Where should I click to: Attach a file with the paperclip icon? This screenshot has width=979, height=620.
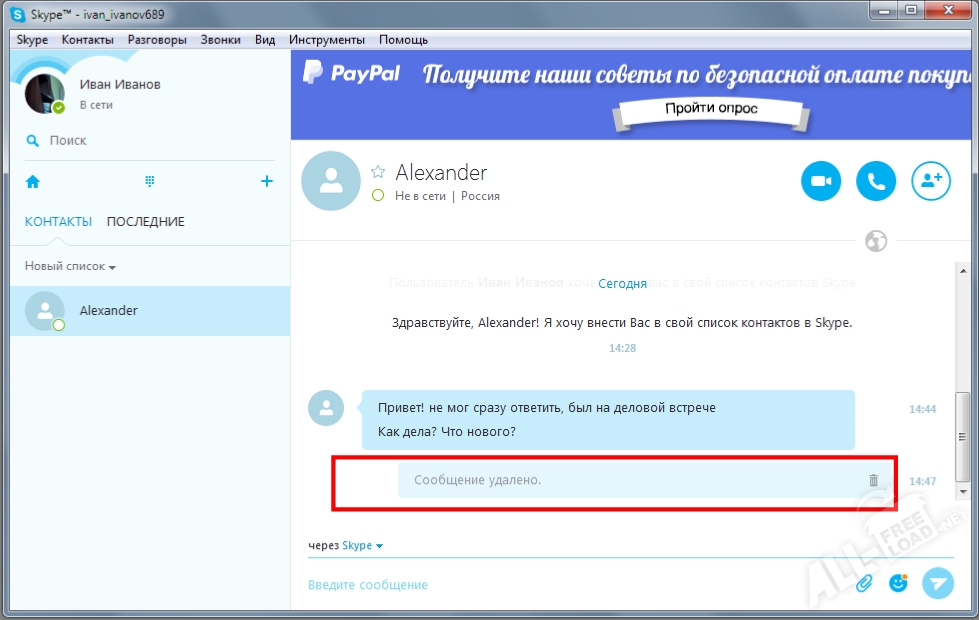click(x=864, y=581)
